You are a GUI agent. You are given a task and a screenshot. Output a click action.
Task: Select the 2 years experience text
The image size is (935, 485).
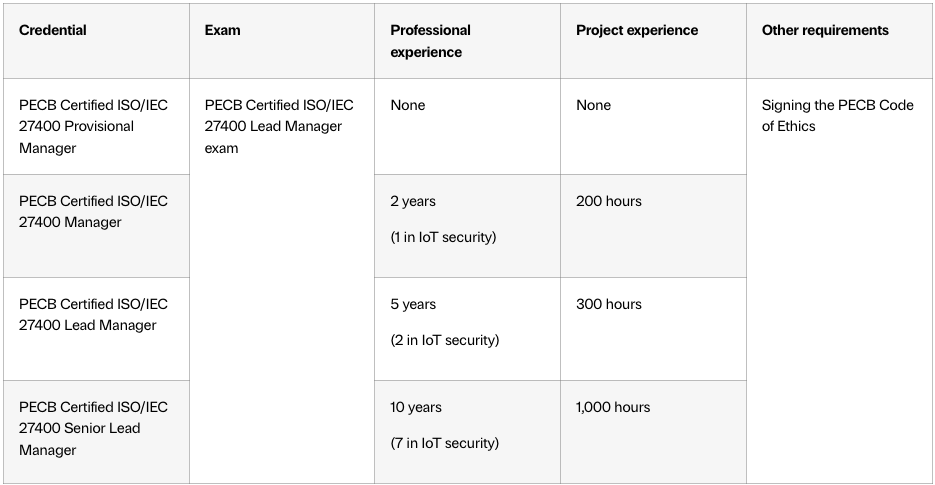pyautogui.click(x=413, y=201)
